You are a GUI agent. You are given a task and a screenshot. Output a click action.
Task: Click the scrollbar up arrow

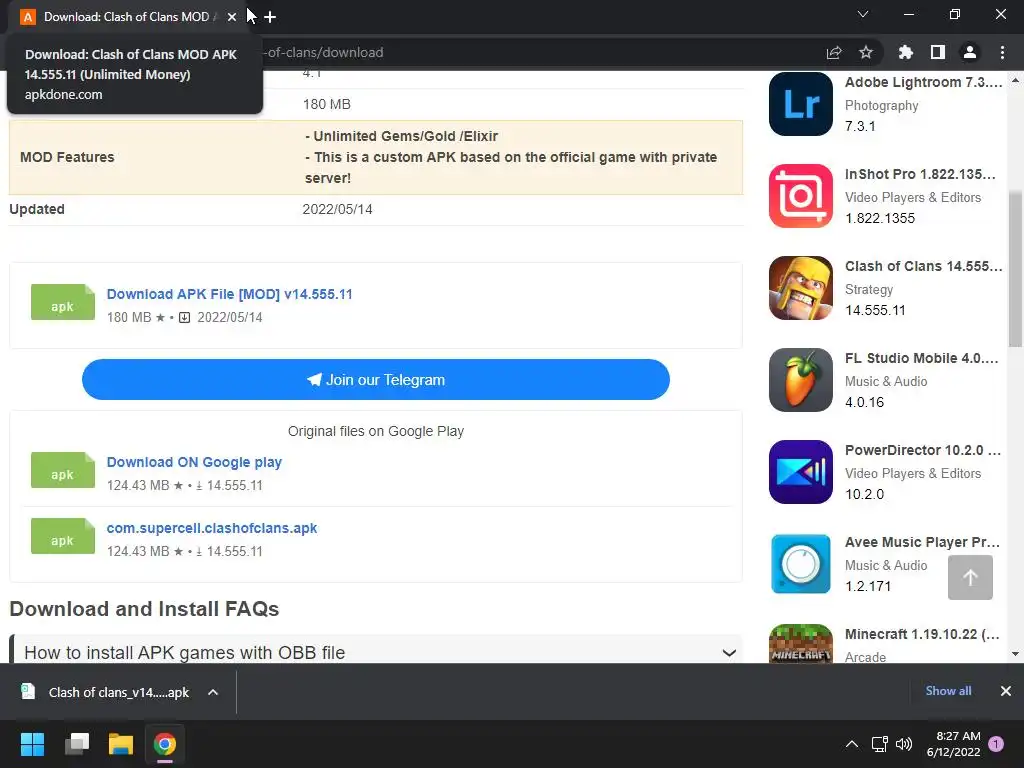tap(1016, 80)
